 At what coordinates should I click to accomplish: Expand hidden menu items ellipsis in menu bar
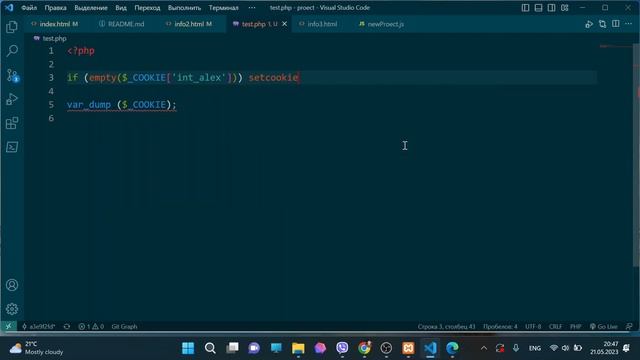click(x=252, y=8)
